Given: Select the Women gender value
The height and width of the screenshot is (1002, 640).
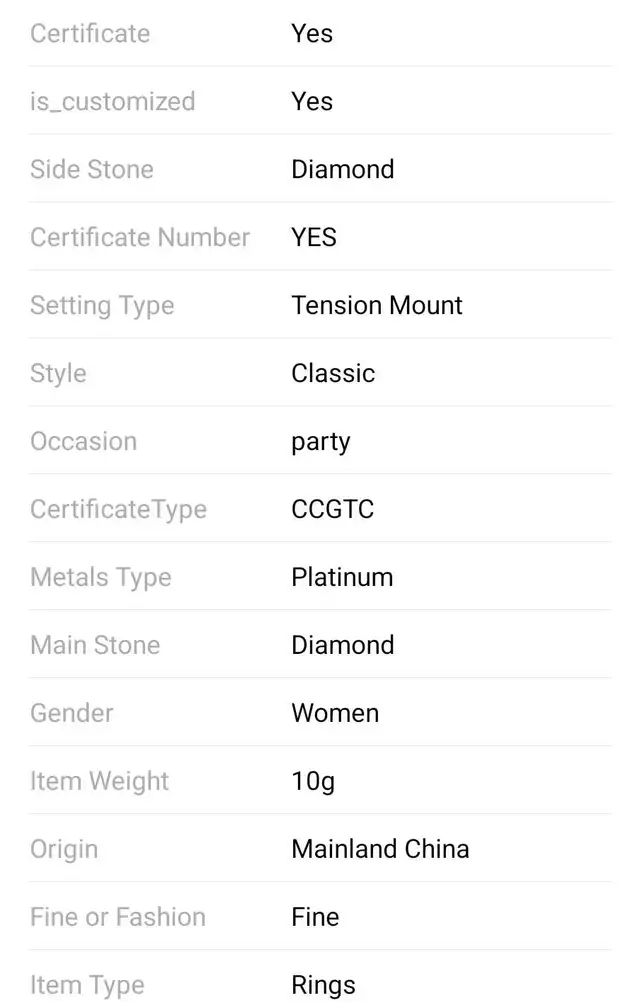Looking at the screenshot, I should [x=335, y=713].
